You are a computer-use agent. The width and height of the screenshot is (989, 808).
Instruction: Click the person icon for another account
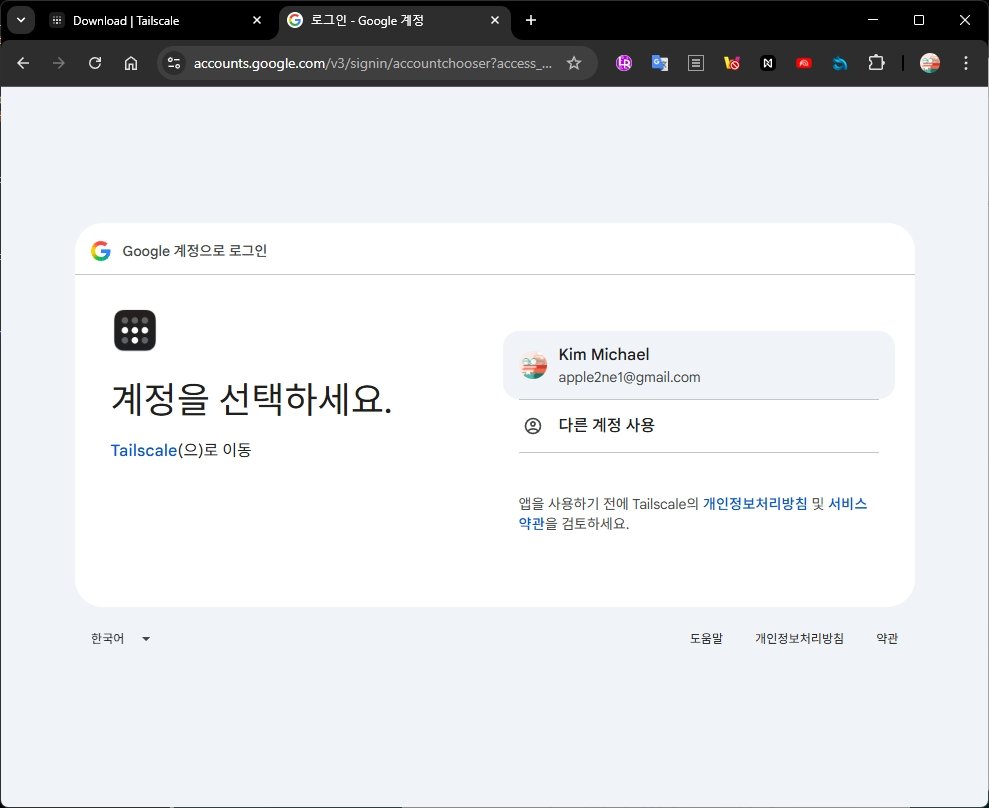533,426
